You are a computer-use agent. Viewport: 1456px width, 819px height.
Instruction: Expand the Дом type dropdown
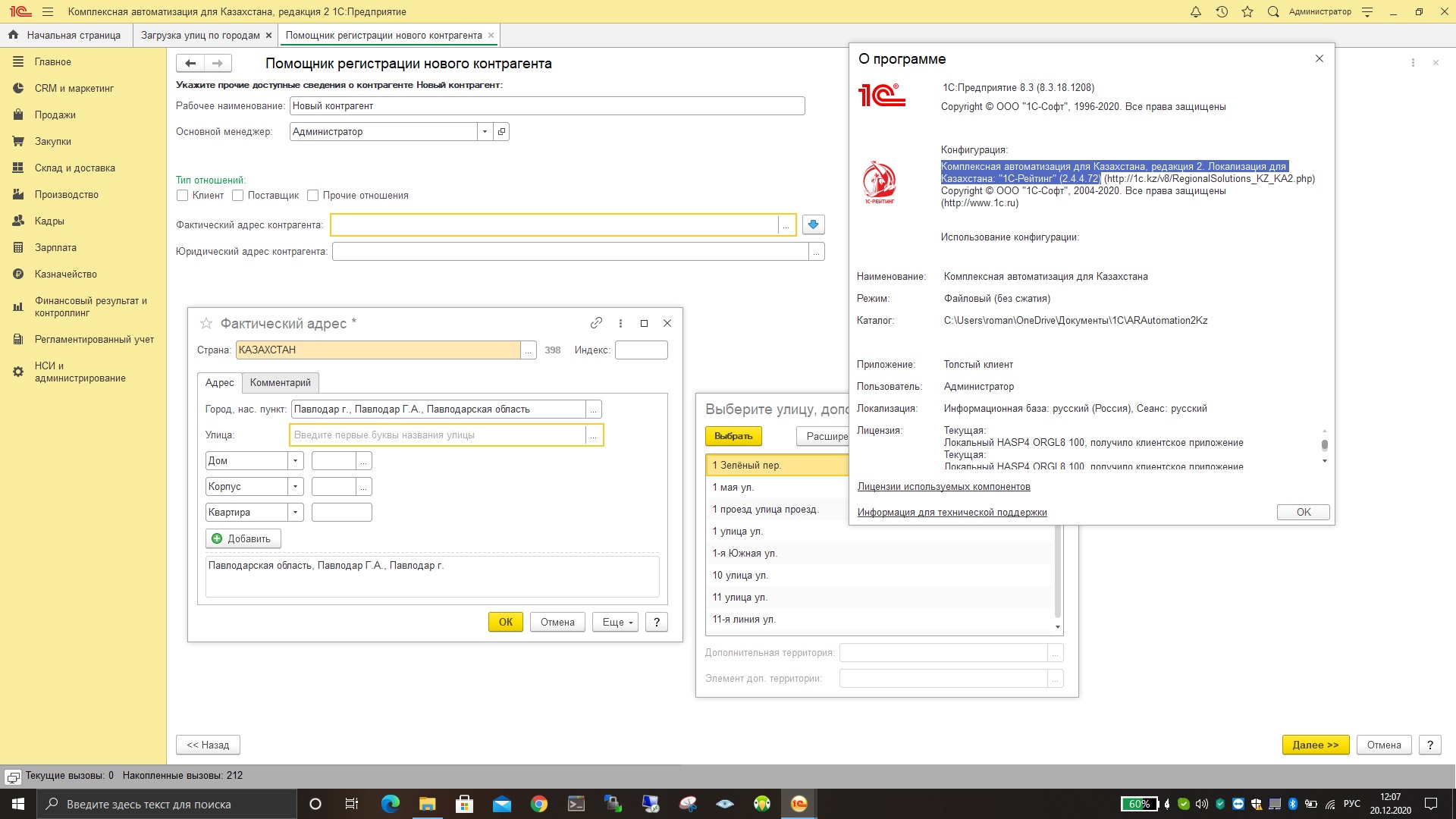click(x=296, y=460)
